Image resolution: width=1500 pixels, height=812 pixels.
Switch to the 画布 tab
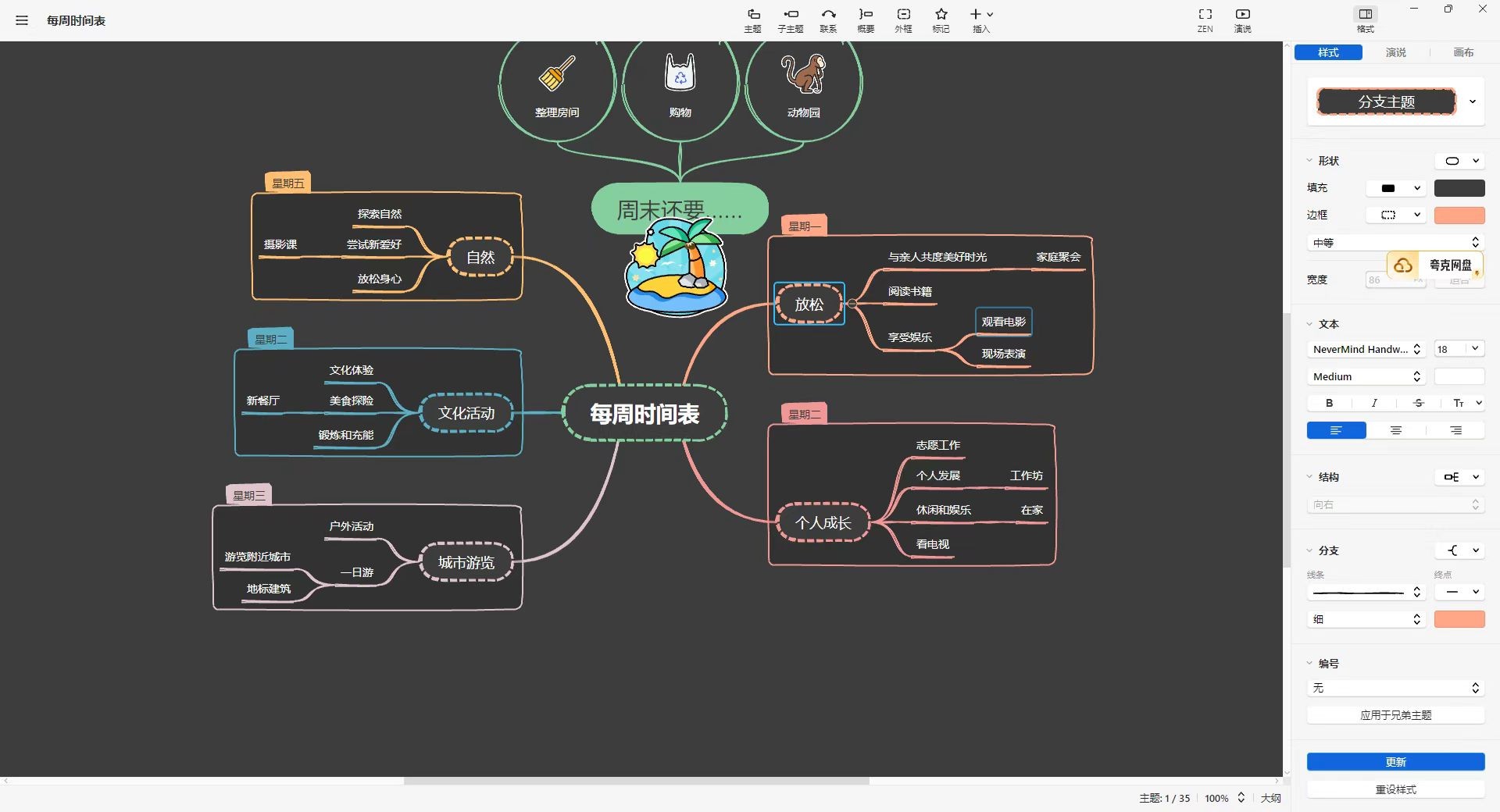(x=1463, y=52)
